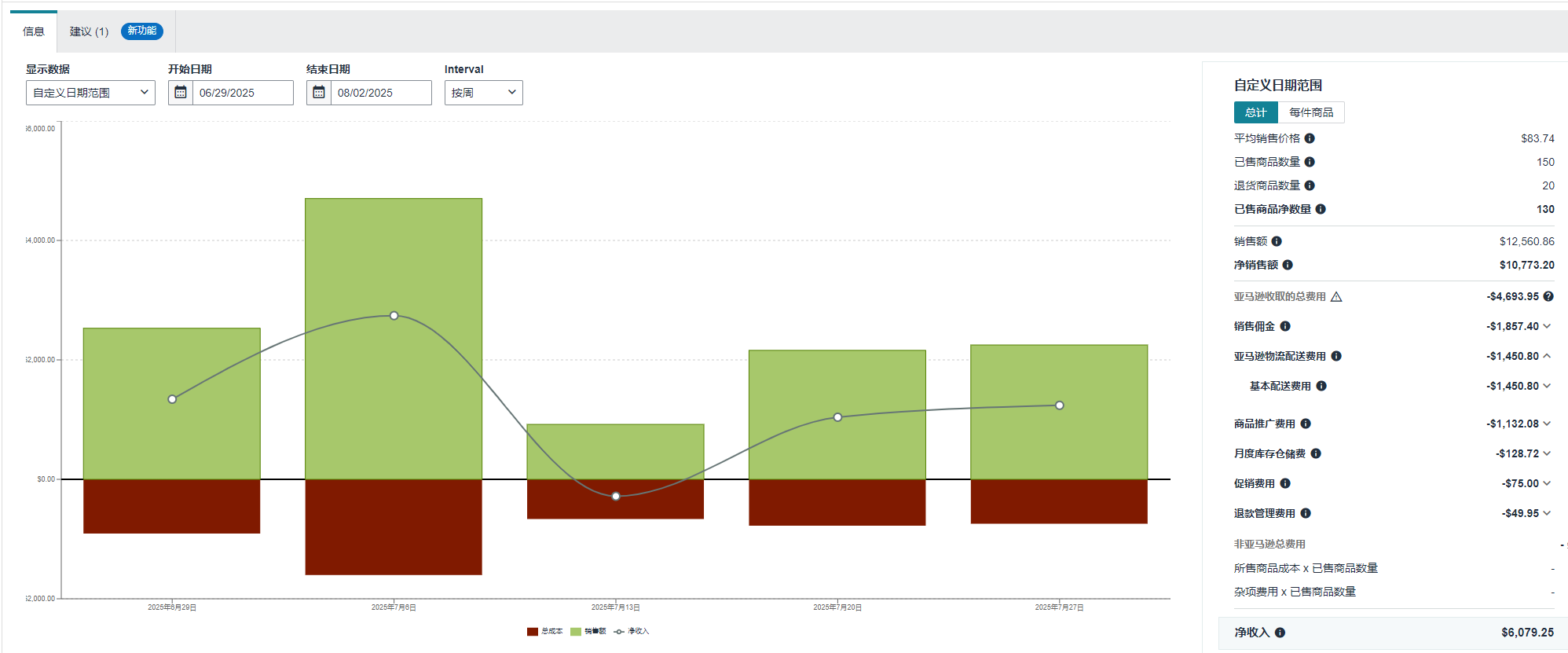This screenshot has width=1568, height=653.
Task: Select the 信息 tab
Action: 34,31
